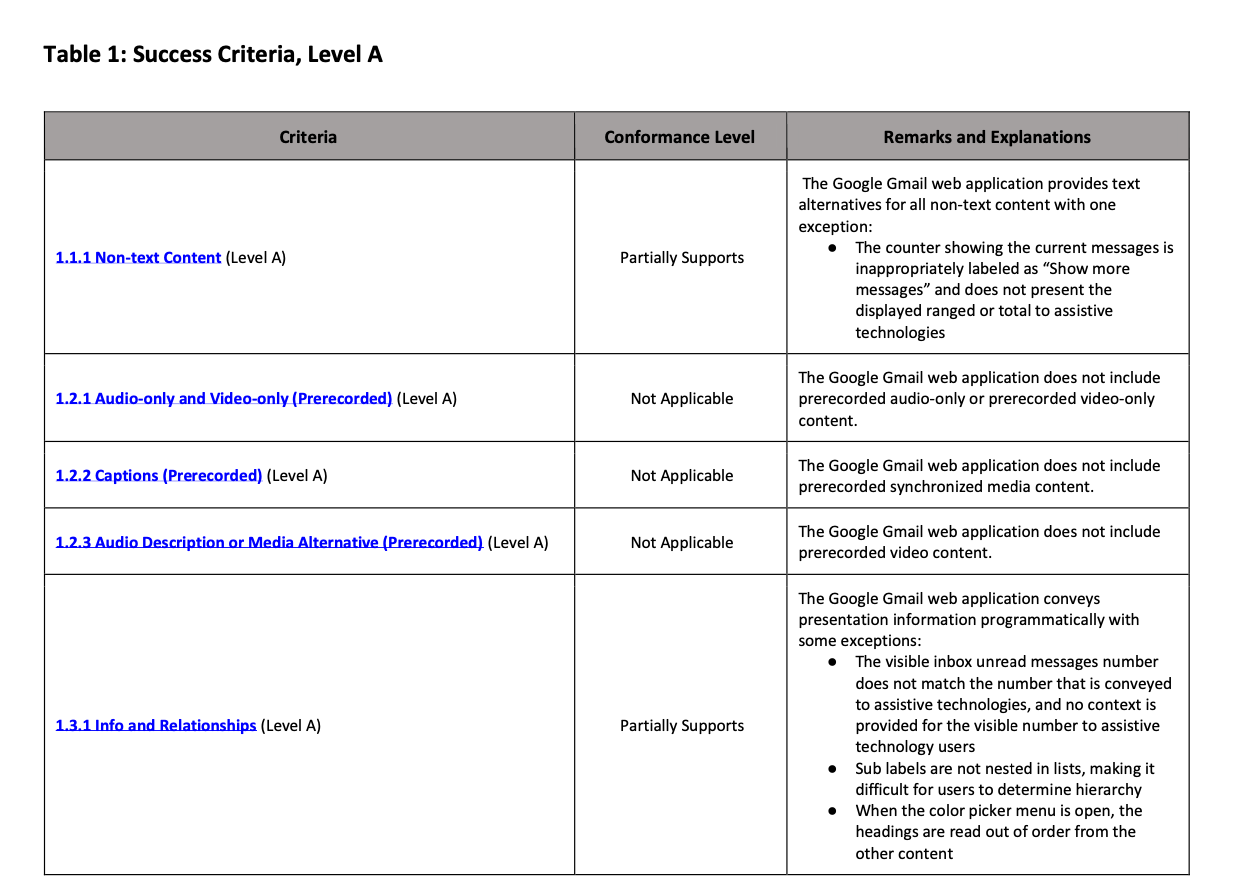The image size is (1235, 884).
Task: Select the Conformance Level column header
Action: [x=679, y=137]
